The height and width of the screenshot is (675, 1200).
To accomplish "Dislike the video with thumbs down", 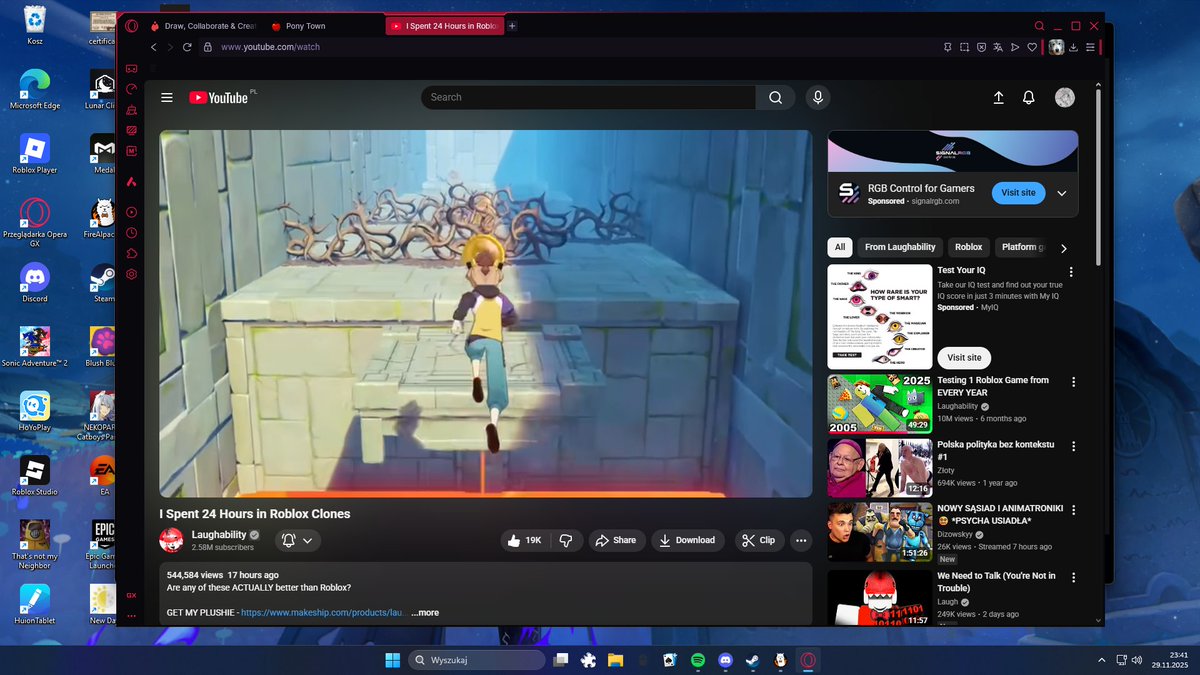I will click(565, 540).
